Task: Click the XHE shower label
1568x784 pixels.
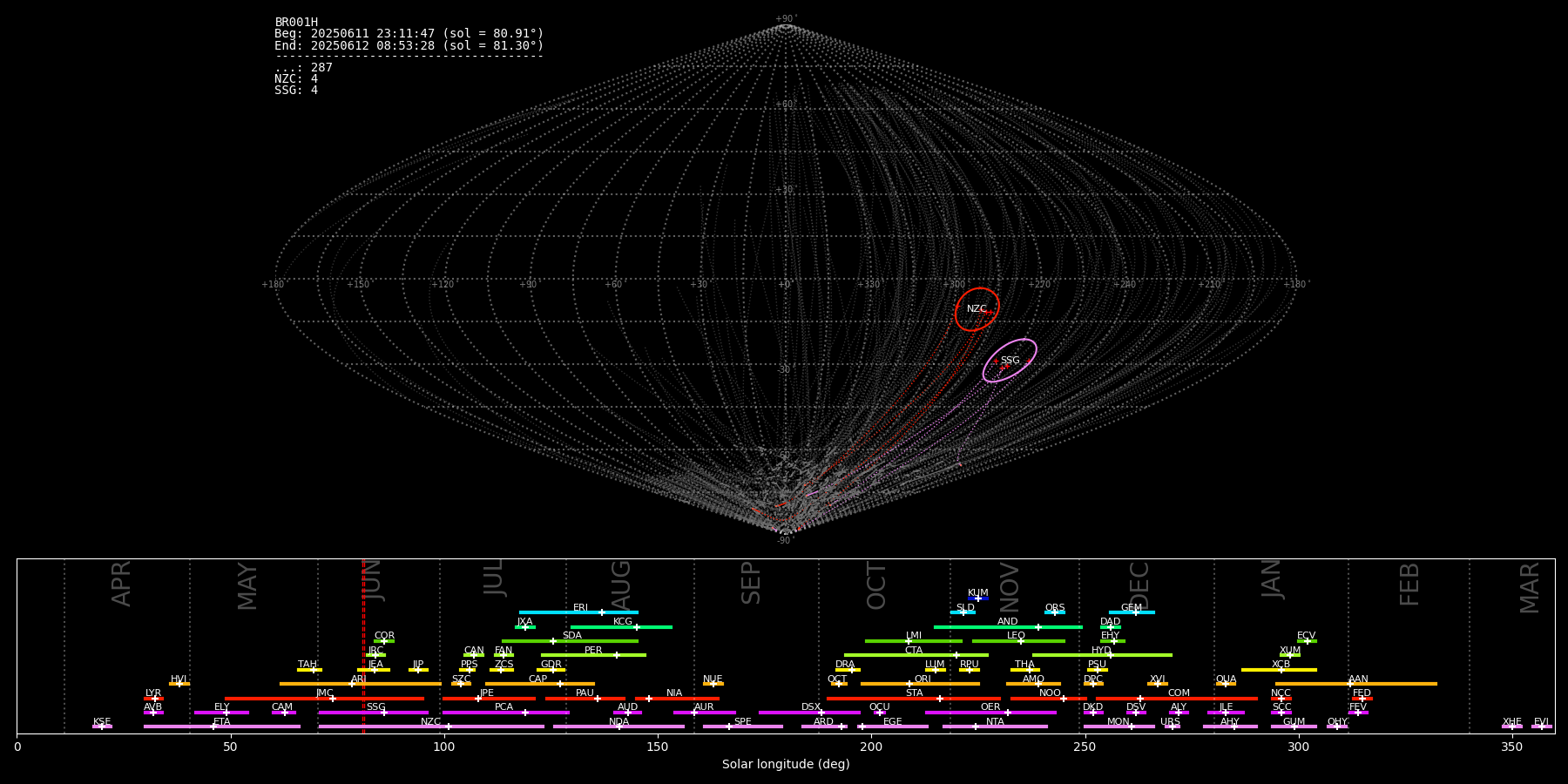Action: click(1511, 722)
